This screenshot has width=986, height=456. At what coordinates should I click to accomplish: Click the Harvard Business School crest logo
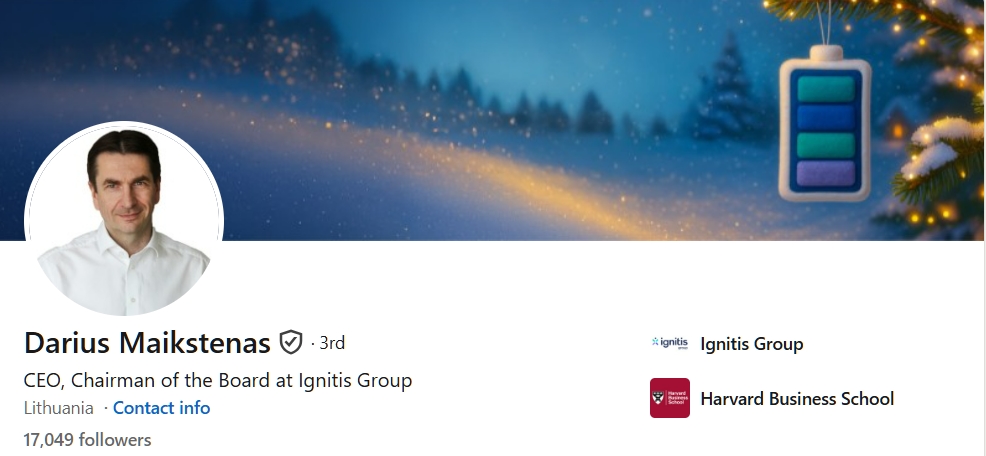pos(670,398)
